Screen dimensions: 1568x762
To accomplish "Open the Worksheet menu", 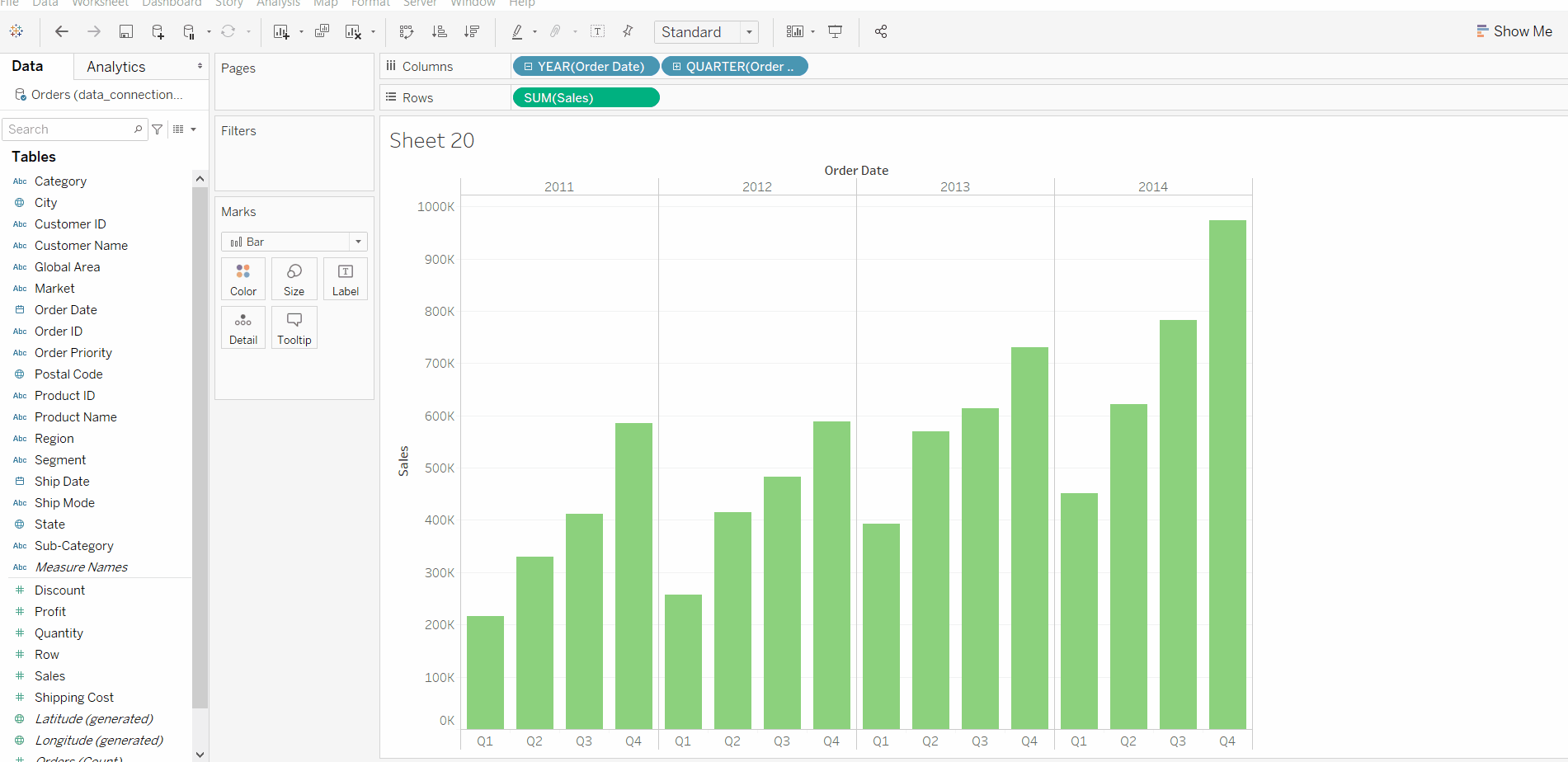I will pyautogui.click(x=100, y=3).
